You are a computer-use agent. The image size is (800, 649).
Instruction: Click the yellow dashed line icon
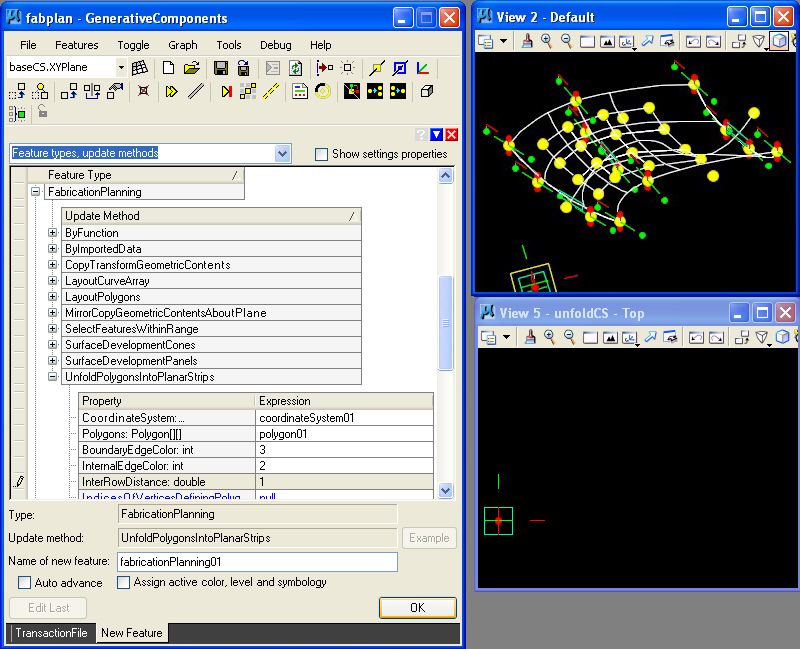[x=271, y=91]
